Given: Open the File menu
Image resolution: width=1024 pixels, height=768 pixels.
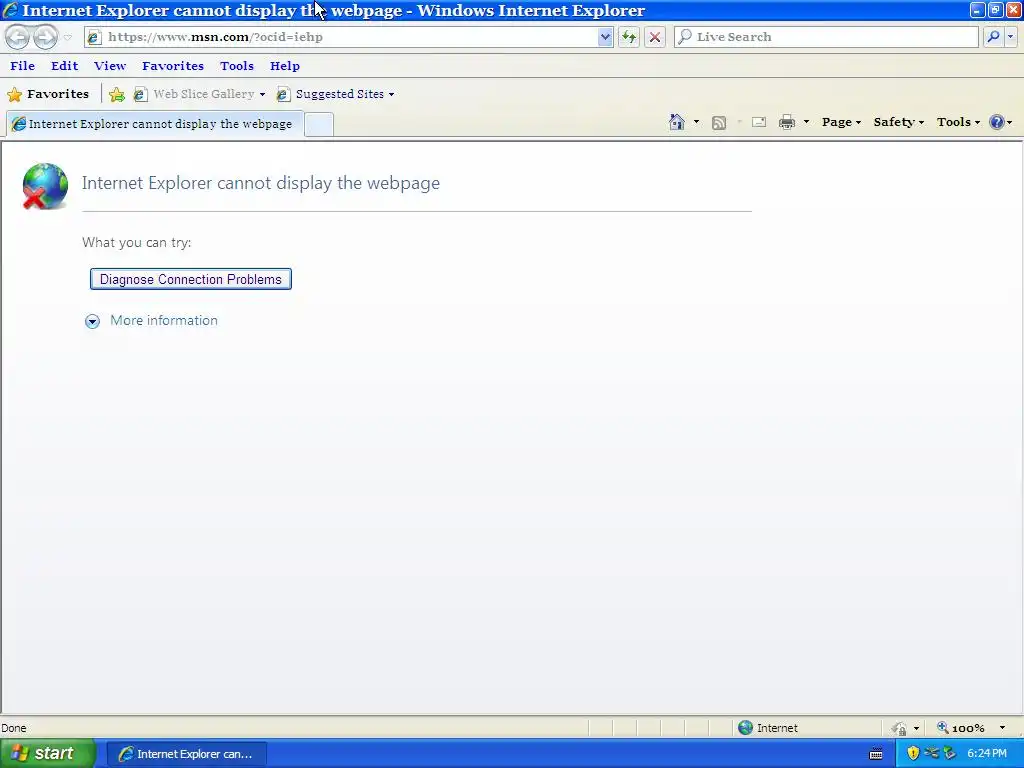Looking at the screenshot, I should [x=22, y=66].
